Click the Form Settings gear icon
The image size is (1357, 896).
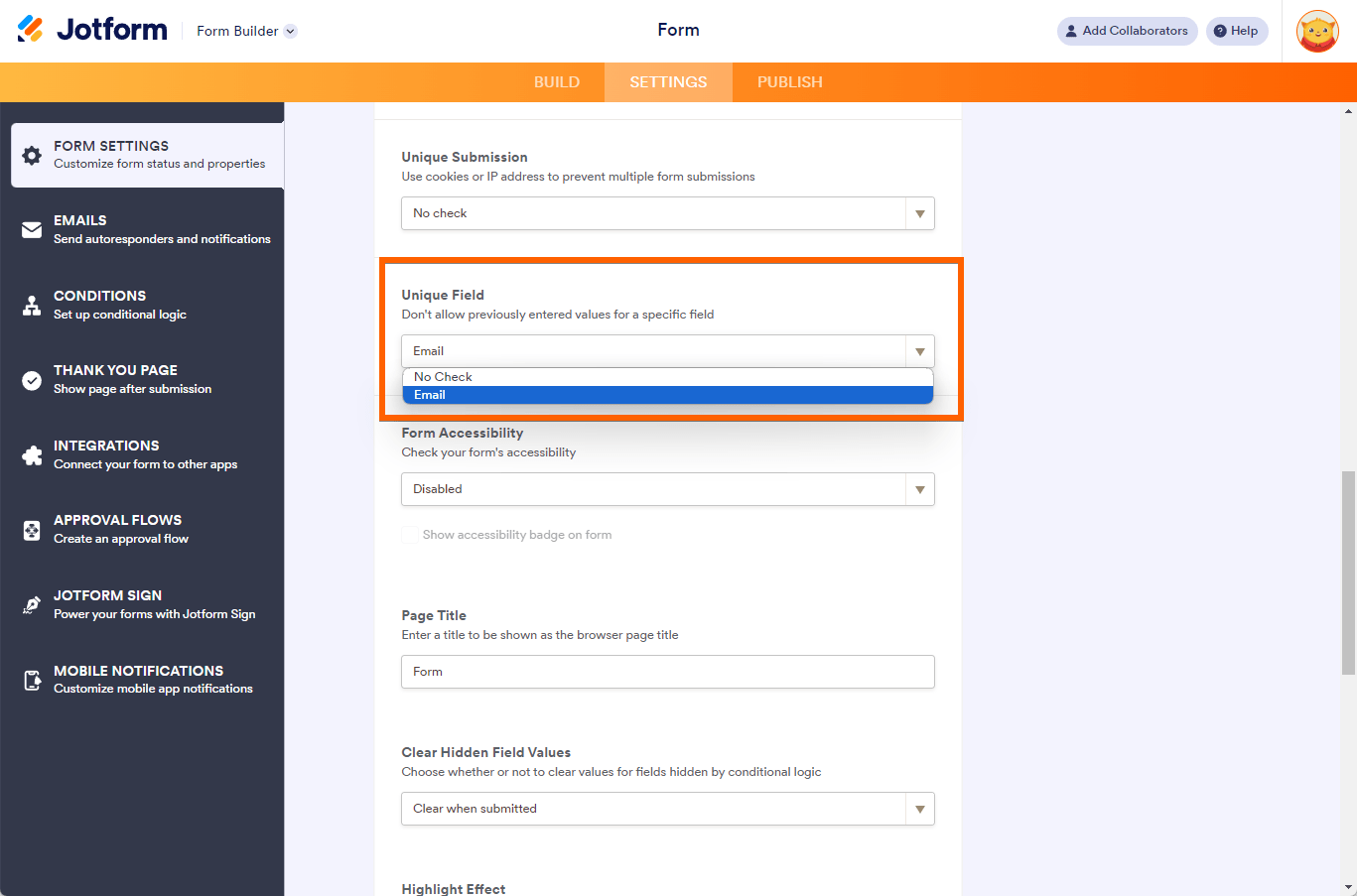[x=32, y=156]
